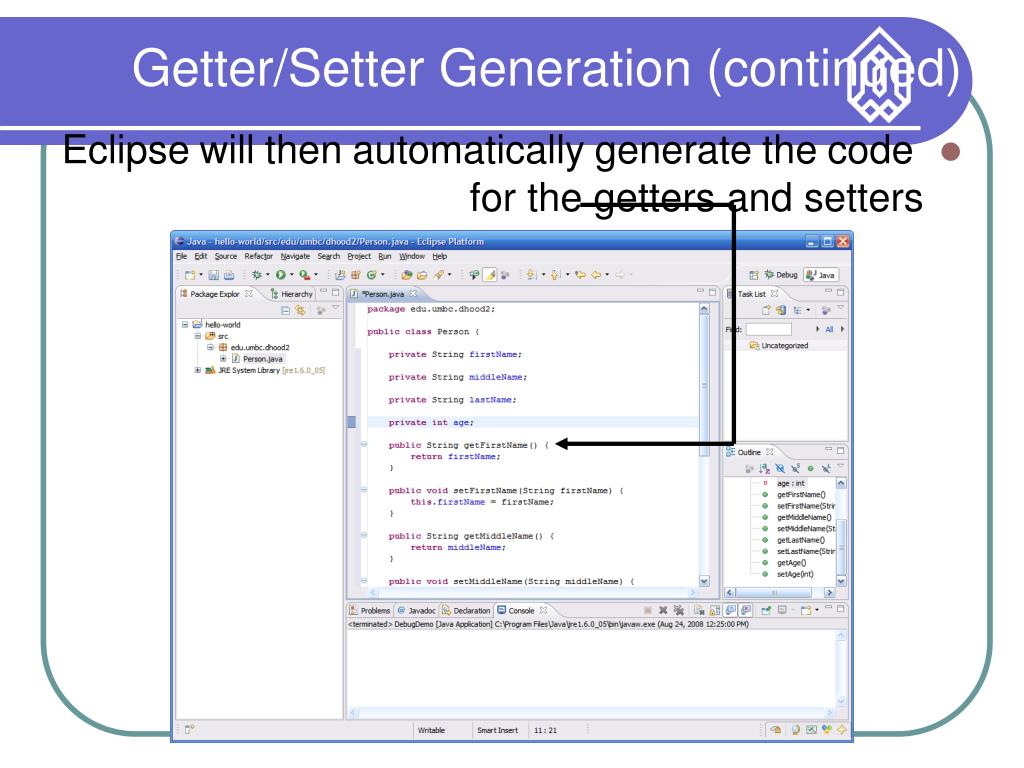Image resolution: width=1024 pixels, height=768 pixels.
Task: Toggle Link with Editor in Package Explorer
Action: 300,311
